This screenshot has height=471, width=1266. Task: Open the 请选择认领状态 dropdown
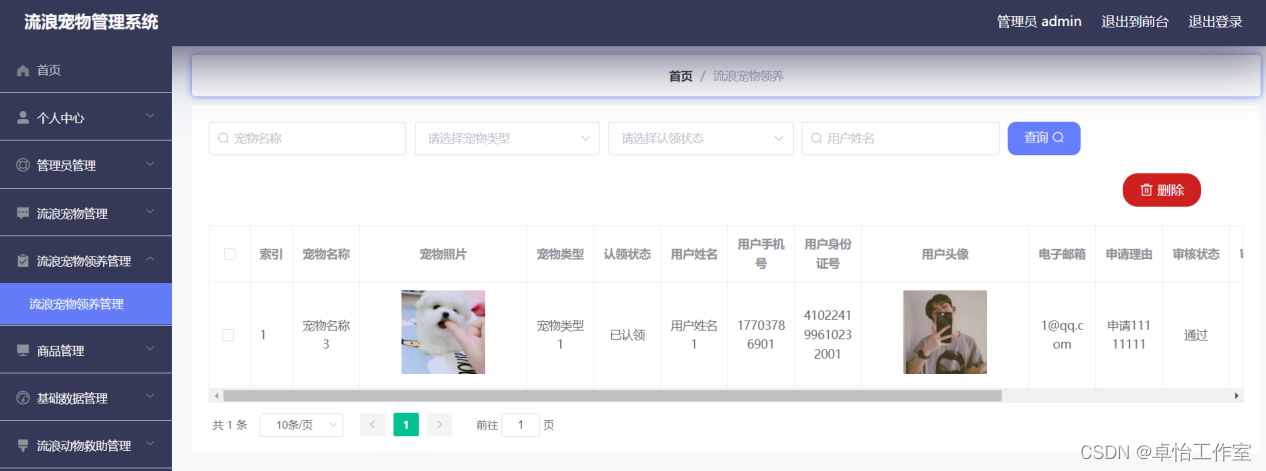[x=700, y=139]
